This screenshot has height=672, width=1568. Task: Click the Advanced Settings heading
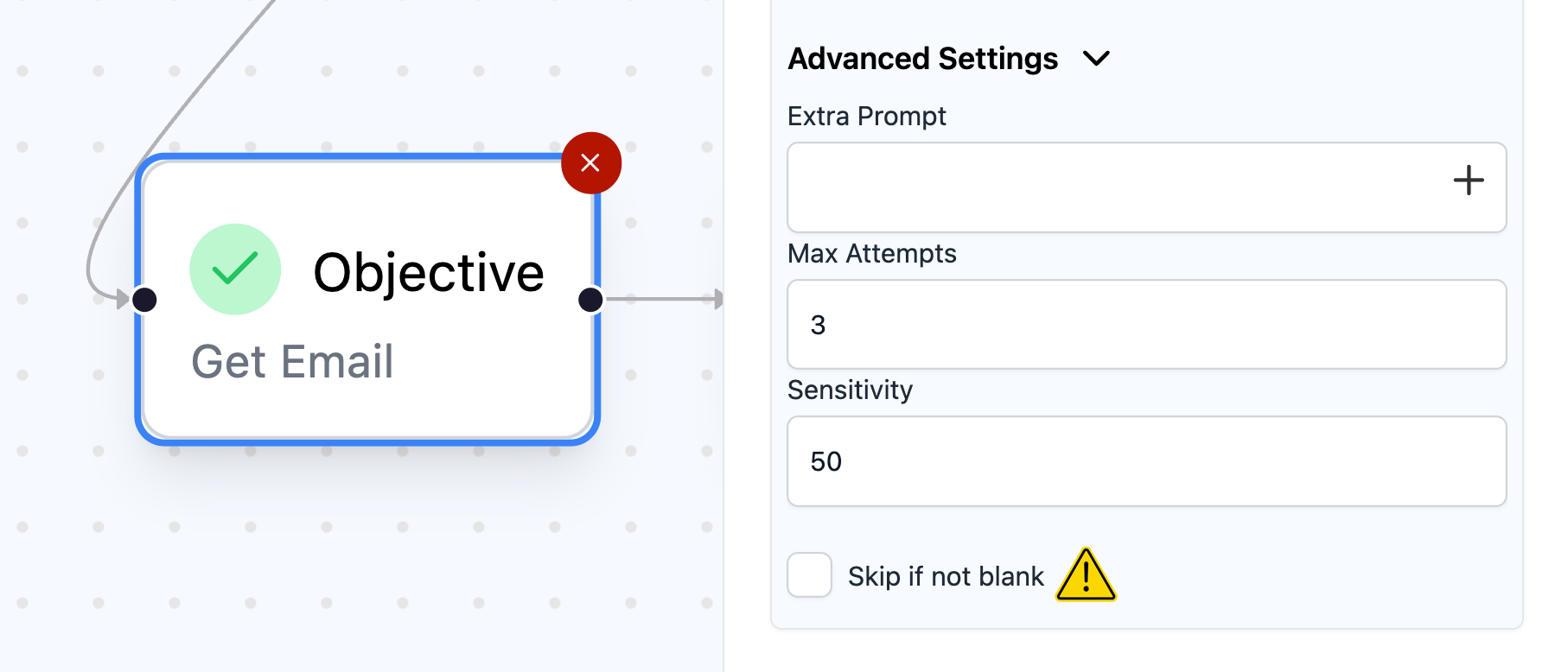pos(921,59)
